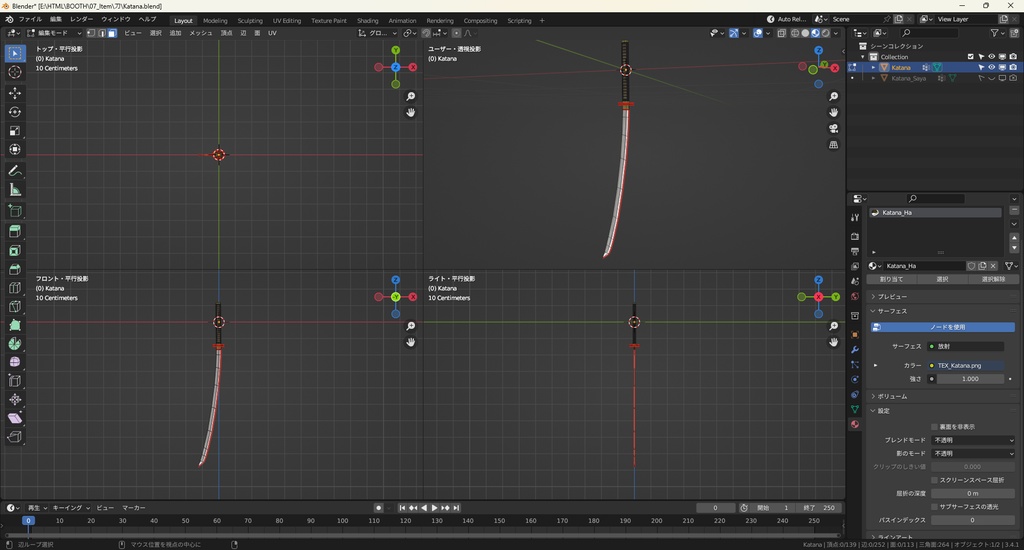
Task: Select the Measure tool
Action: pos(15,190)
